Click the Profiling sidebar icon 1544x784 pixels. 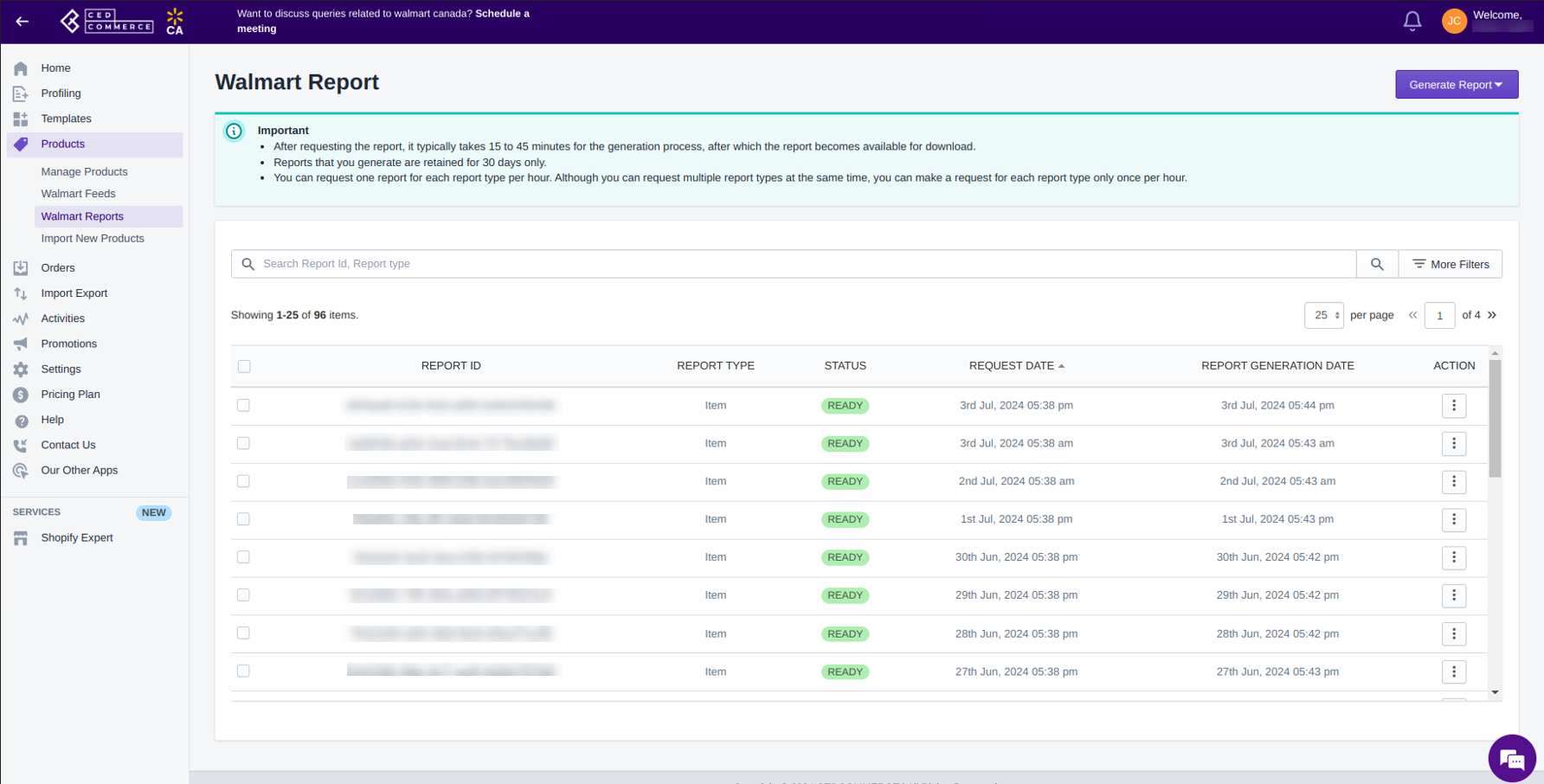point(21,93)
